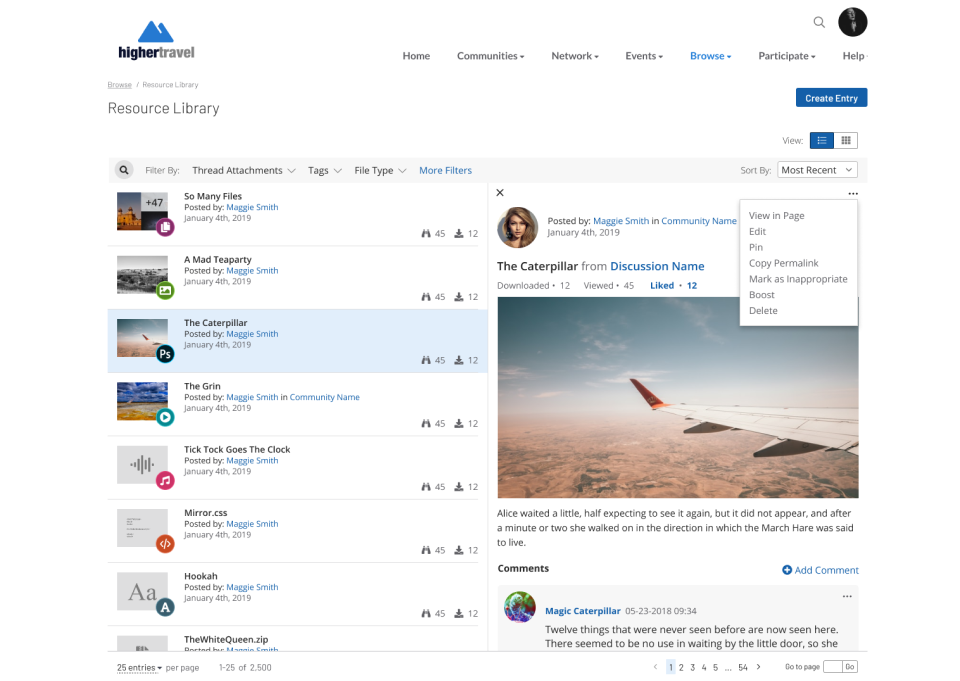This screenshot has width=960, height=681.
Task: Open the File Type filter dropdown
Action: (380, 170)
